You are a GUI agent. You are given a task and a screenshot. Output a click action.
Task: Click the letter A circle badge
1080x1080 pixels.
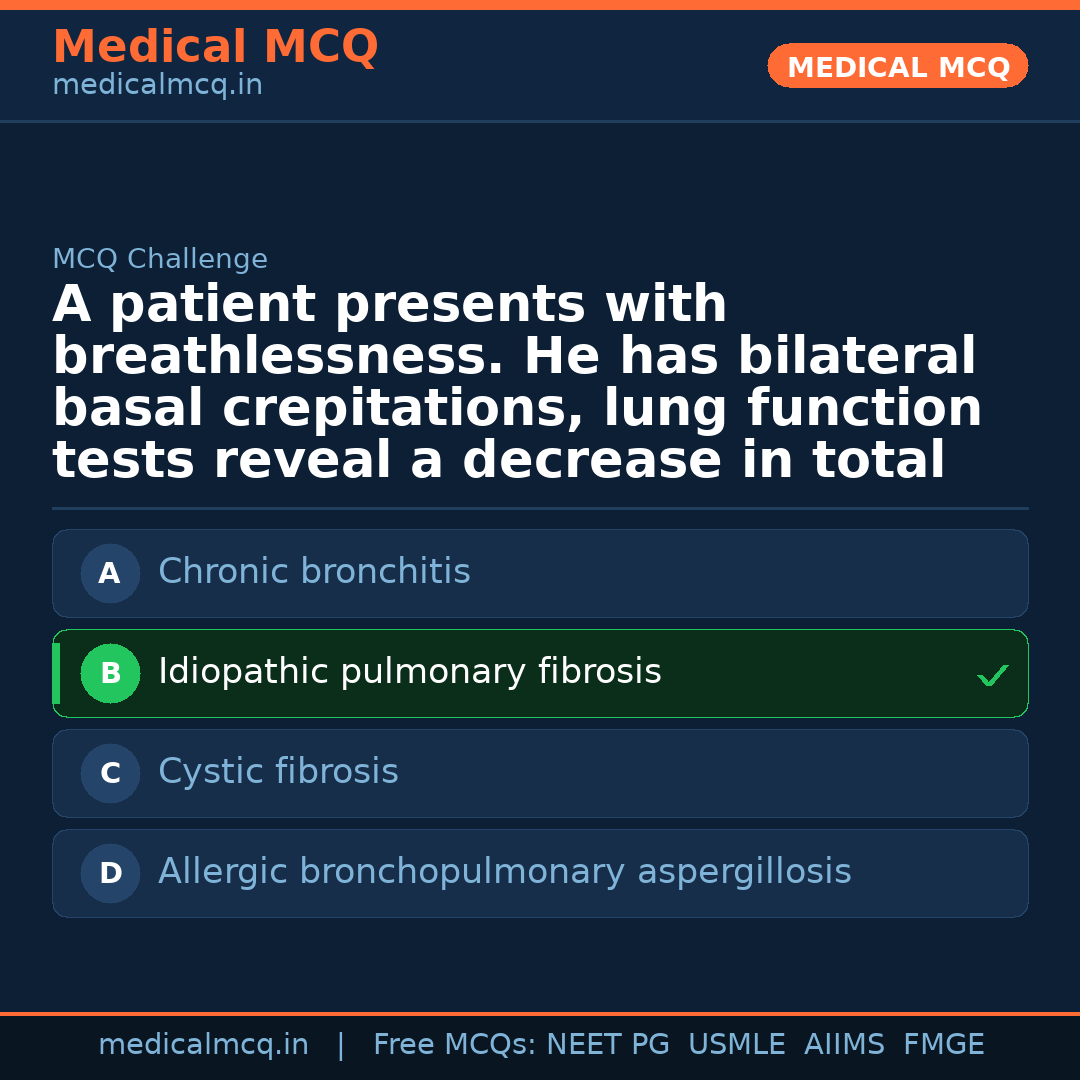coord(110,573)
